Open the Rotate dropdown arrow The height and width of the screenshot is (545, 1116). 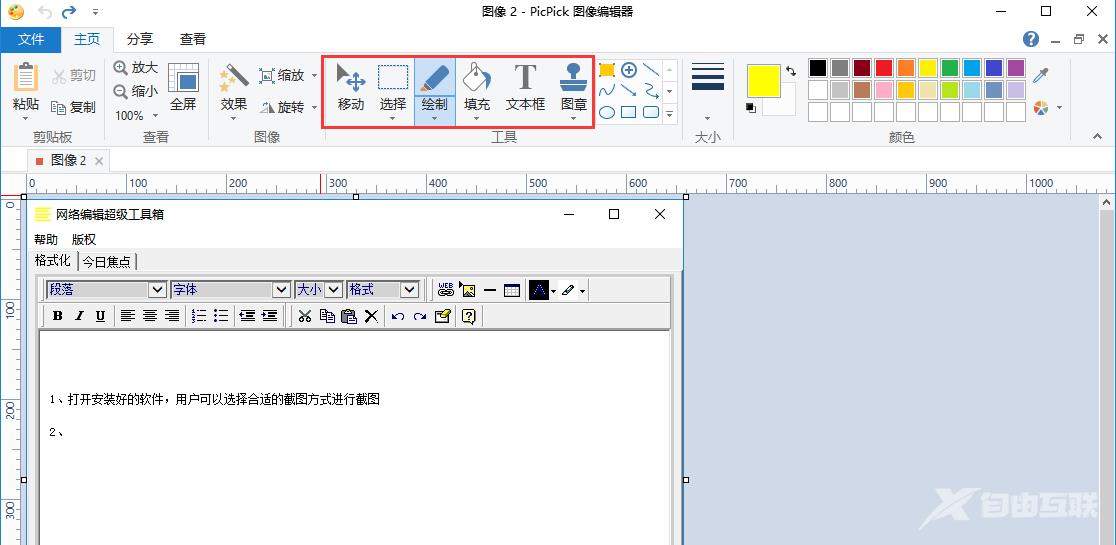[x=314, y=108]
